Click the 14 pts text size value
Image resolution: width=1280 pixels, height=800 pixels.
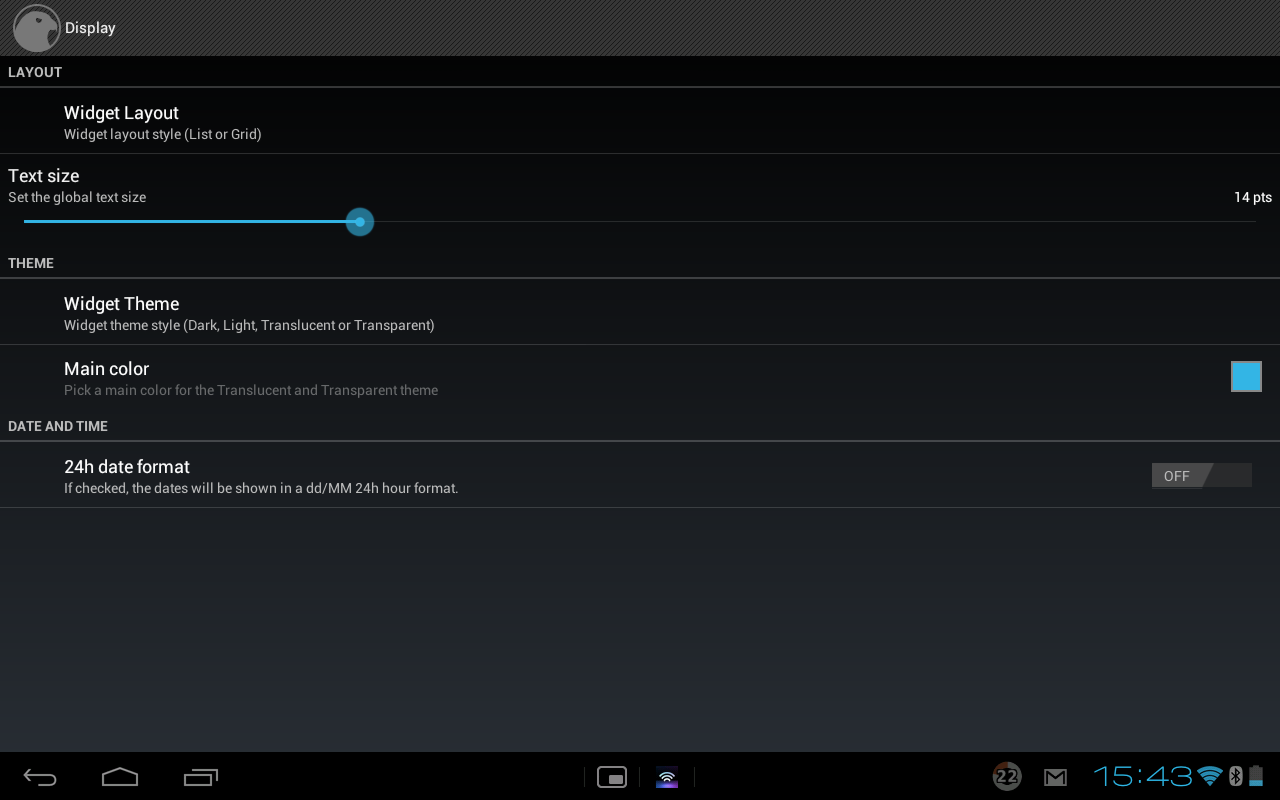coord(1253,197)
